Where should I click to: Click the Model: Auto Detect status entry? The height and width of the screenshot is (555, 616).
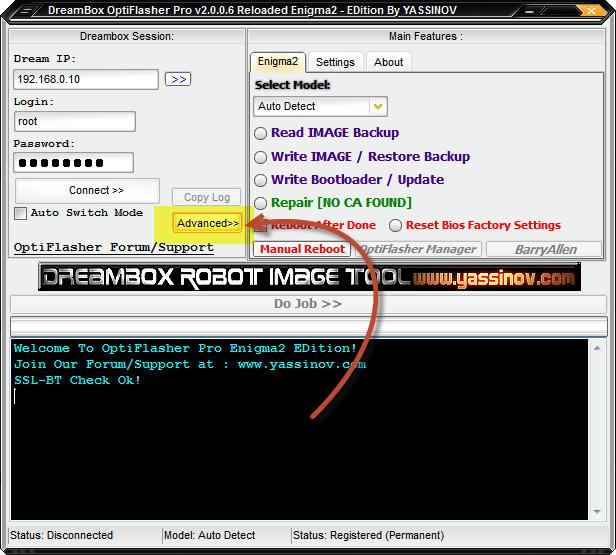(209, 535)
